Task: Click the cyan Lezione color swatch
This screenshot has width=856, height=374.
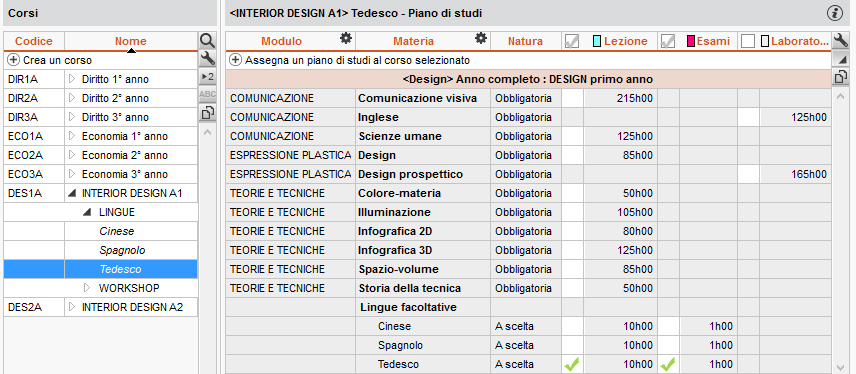Action: click(597, 41)
